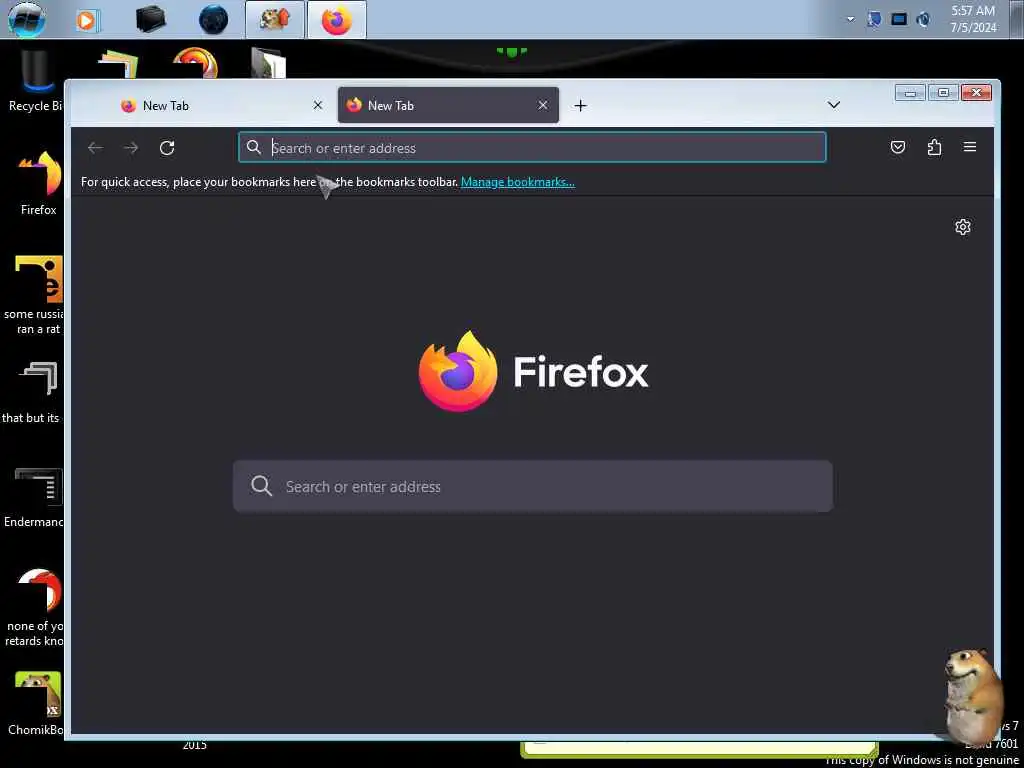Screen dimensions: 1024x768
Task: Click the magnifier icon in center search box
Action: (261, 486)
